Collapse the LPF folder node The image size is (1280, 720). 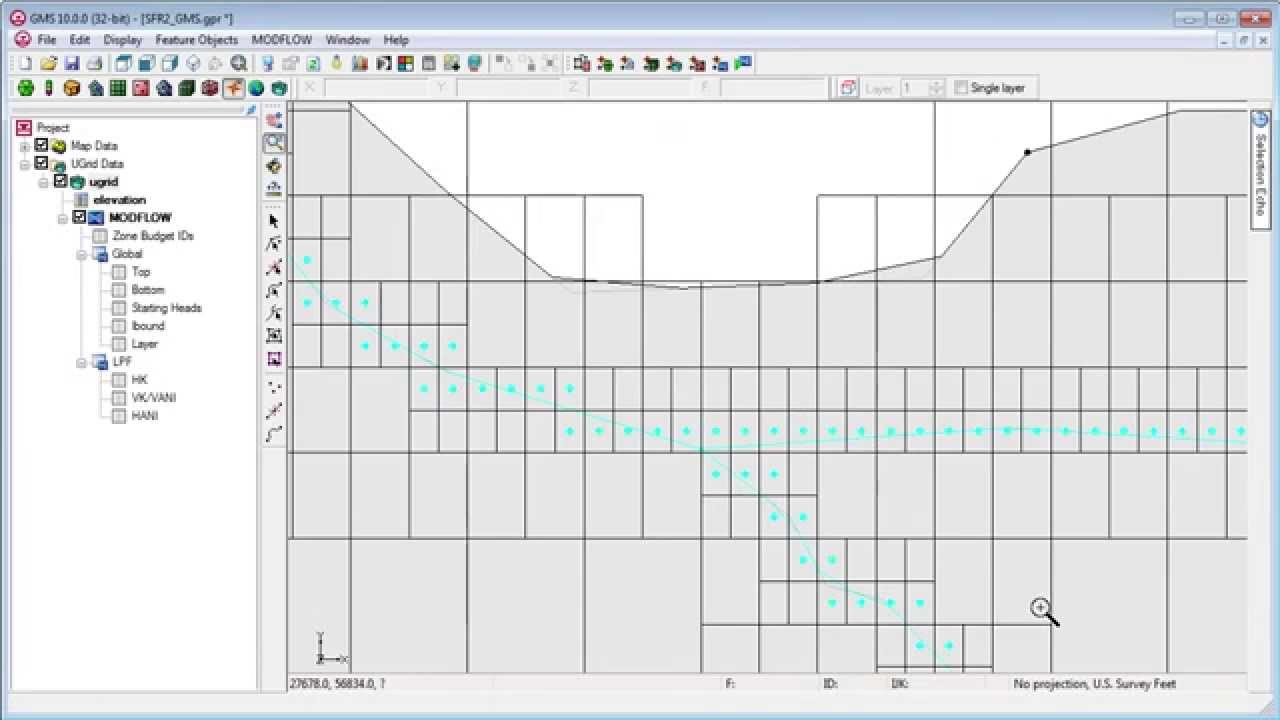[x=82, y=362]
